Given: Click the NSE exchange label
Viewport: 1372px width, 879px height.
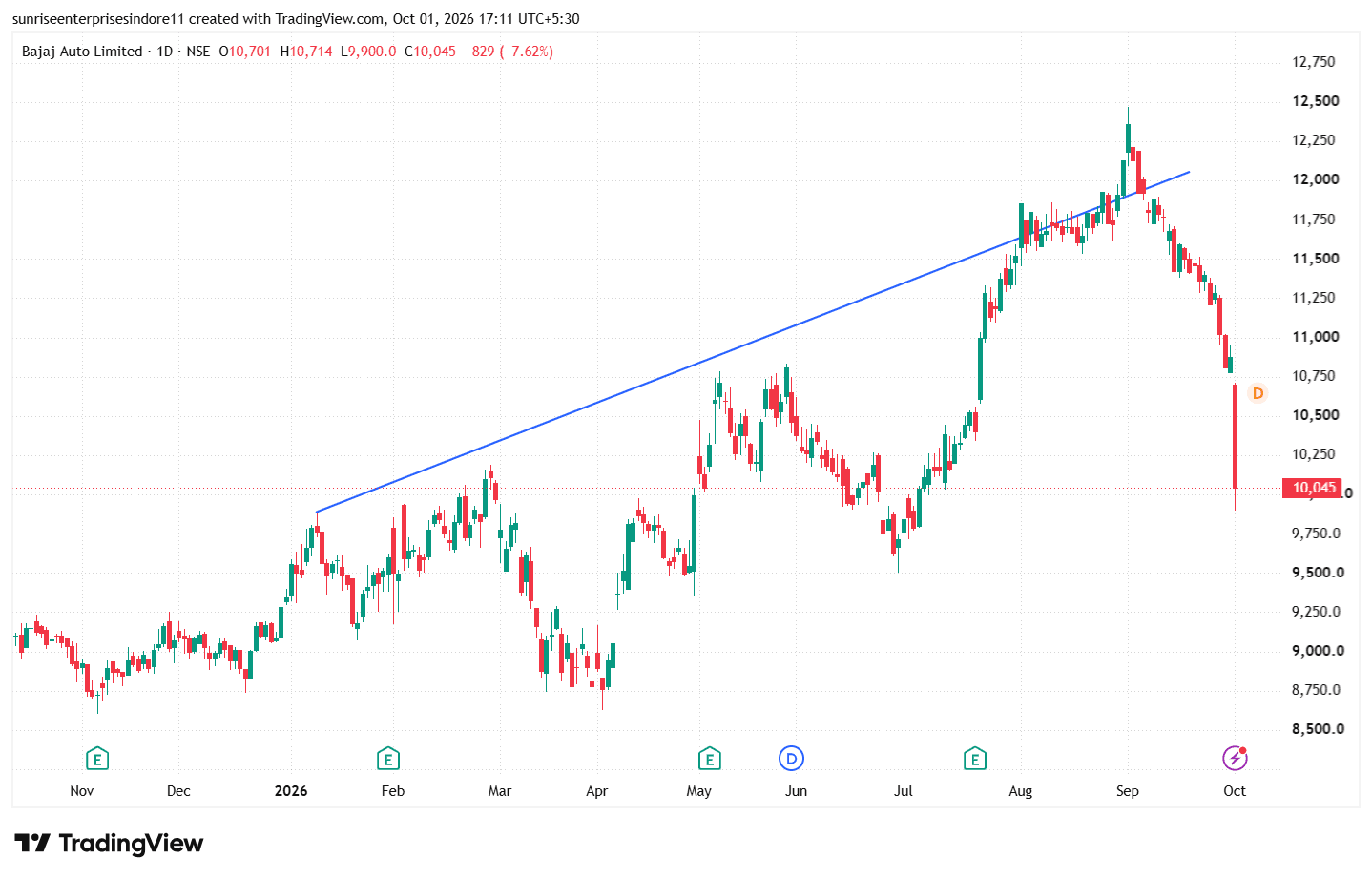Looking at the screenshot, I should coord(198,52).
